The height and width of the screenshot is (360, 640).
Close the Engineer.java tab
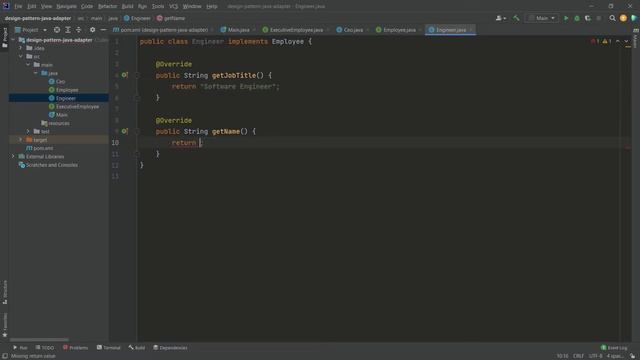pos(471,30)
